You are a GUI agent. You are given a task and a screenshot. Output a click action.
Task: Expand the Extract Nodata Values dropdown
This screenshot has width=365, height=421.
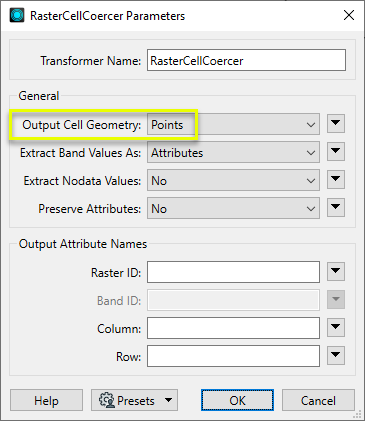(233, 180)
